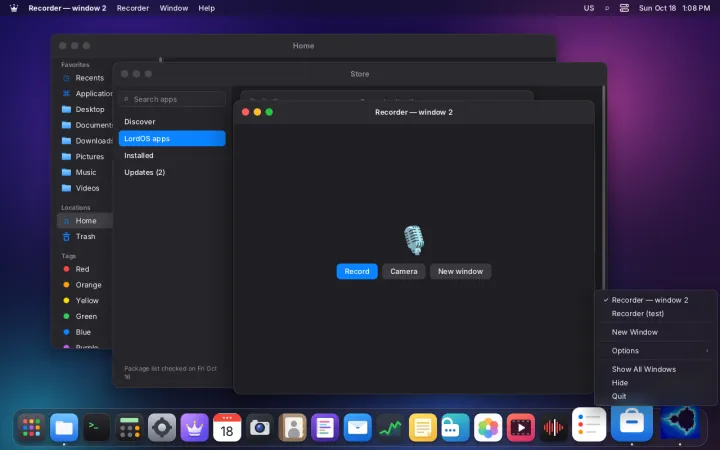
Task: Select Home location in the Home sidebar
Action: point(85,221)
